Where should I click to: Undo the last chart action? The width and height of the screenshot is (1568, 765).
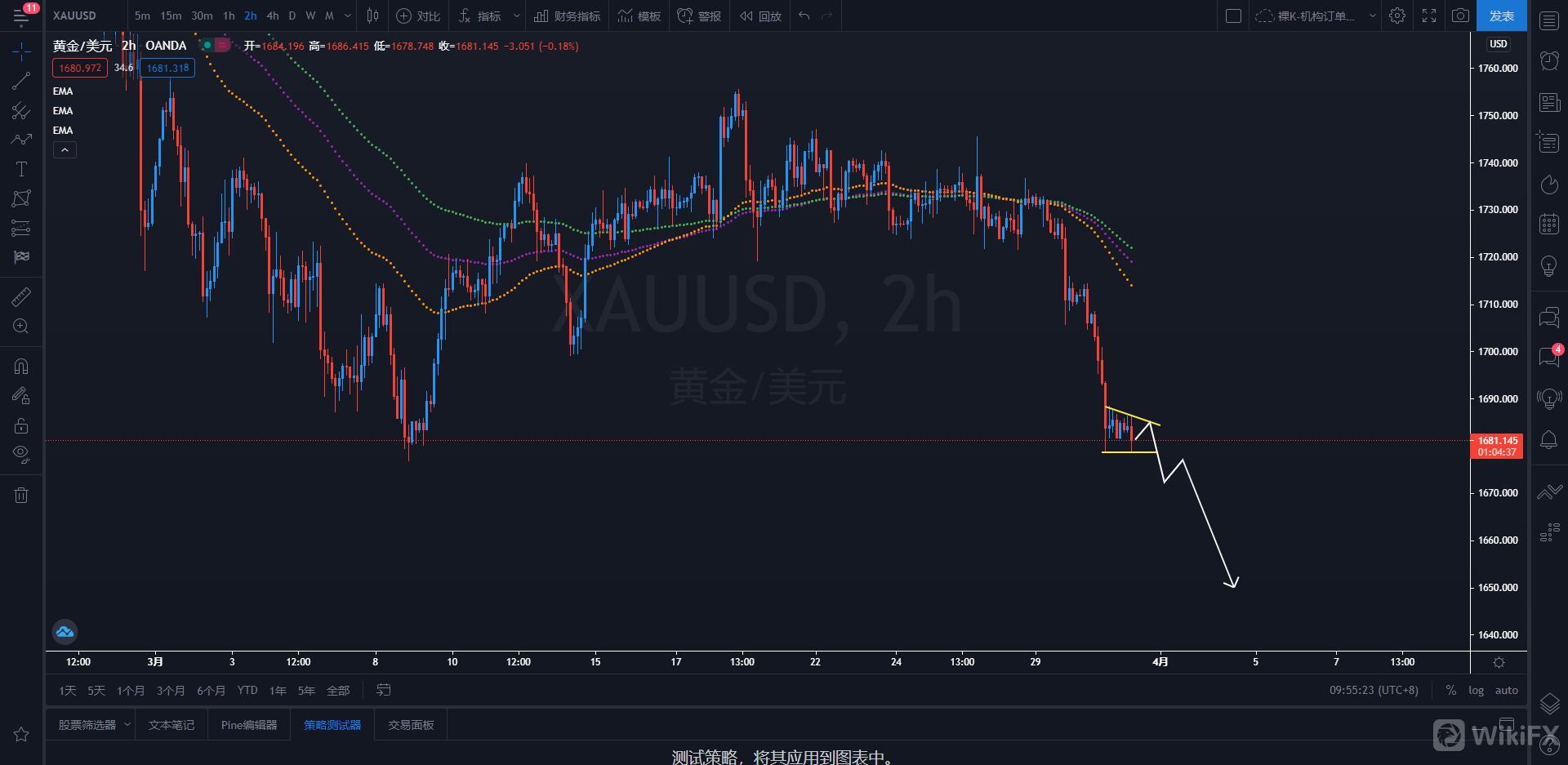pos(804,16)
